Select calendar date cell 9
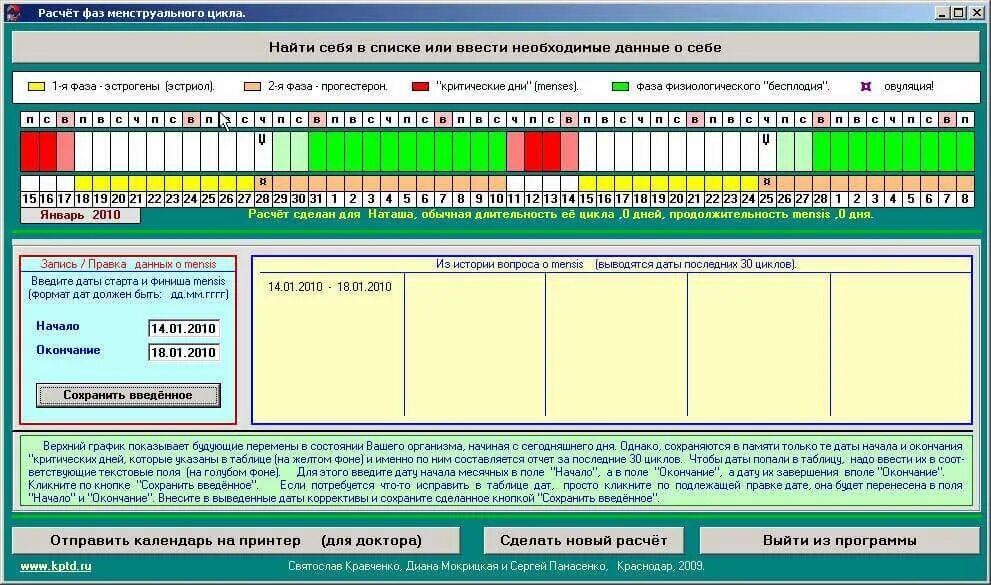Image resolution: width=991 pixels, height=585 pixels. (x=478, y=199)
